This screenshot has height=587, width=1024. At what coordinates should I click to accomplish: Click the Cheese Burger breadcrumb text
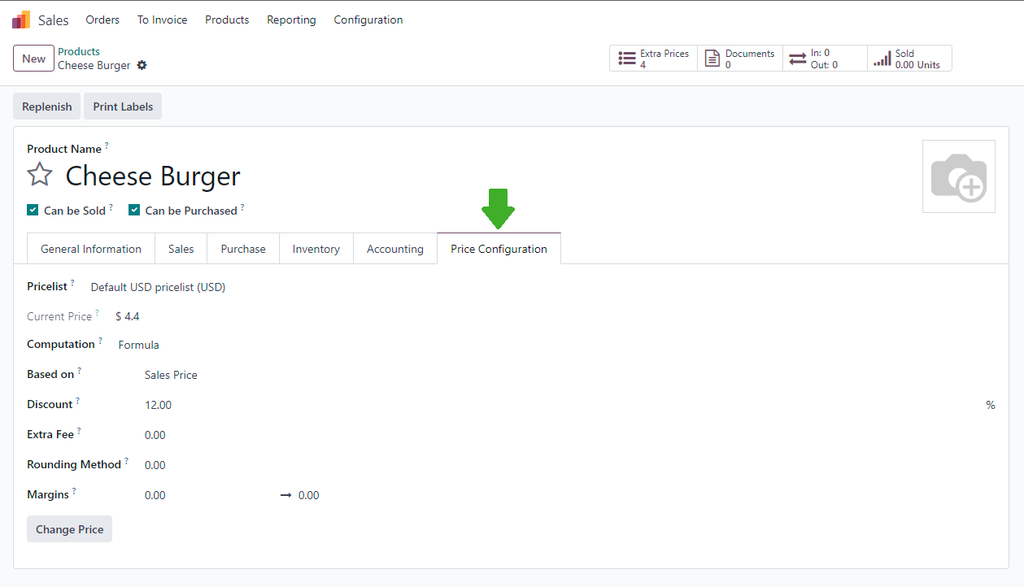pyautogui.click(x=94, y=65)
